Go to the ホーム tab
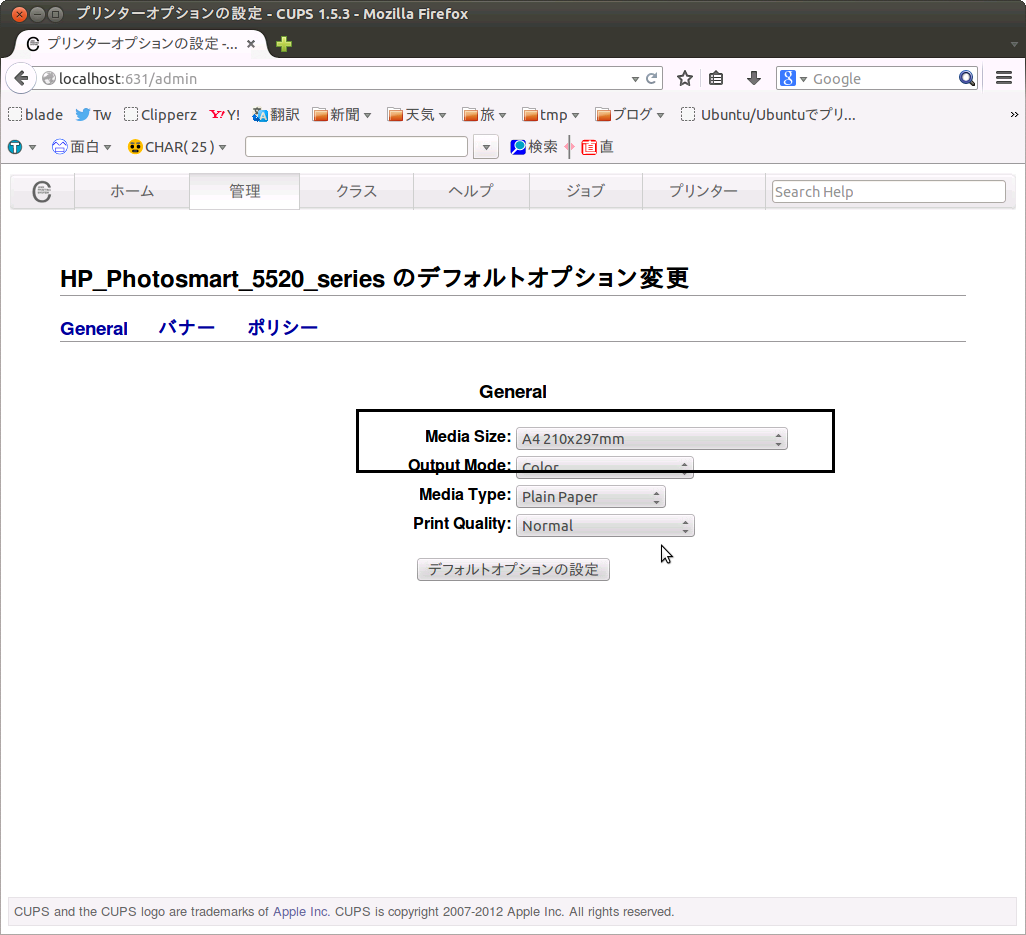This screenshot has width=1026, height=935. (x=132, y=191)
